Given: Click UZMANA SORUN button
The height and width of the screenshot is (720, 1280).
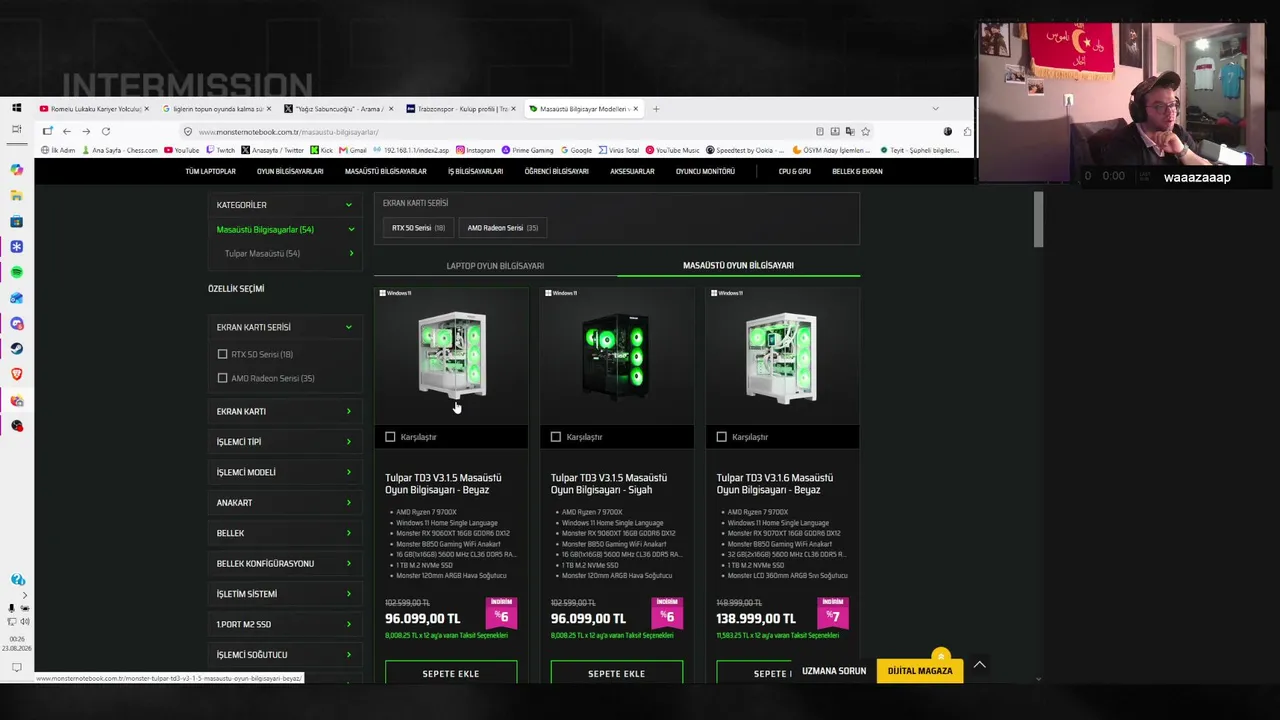Looking at the screenshot, I should 834,671.
